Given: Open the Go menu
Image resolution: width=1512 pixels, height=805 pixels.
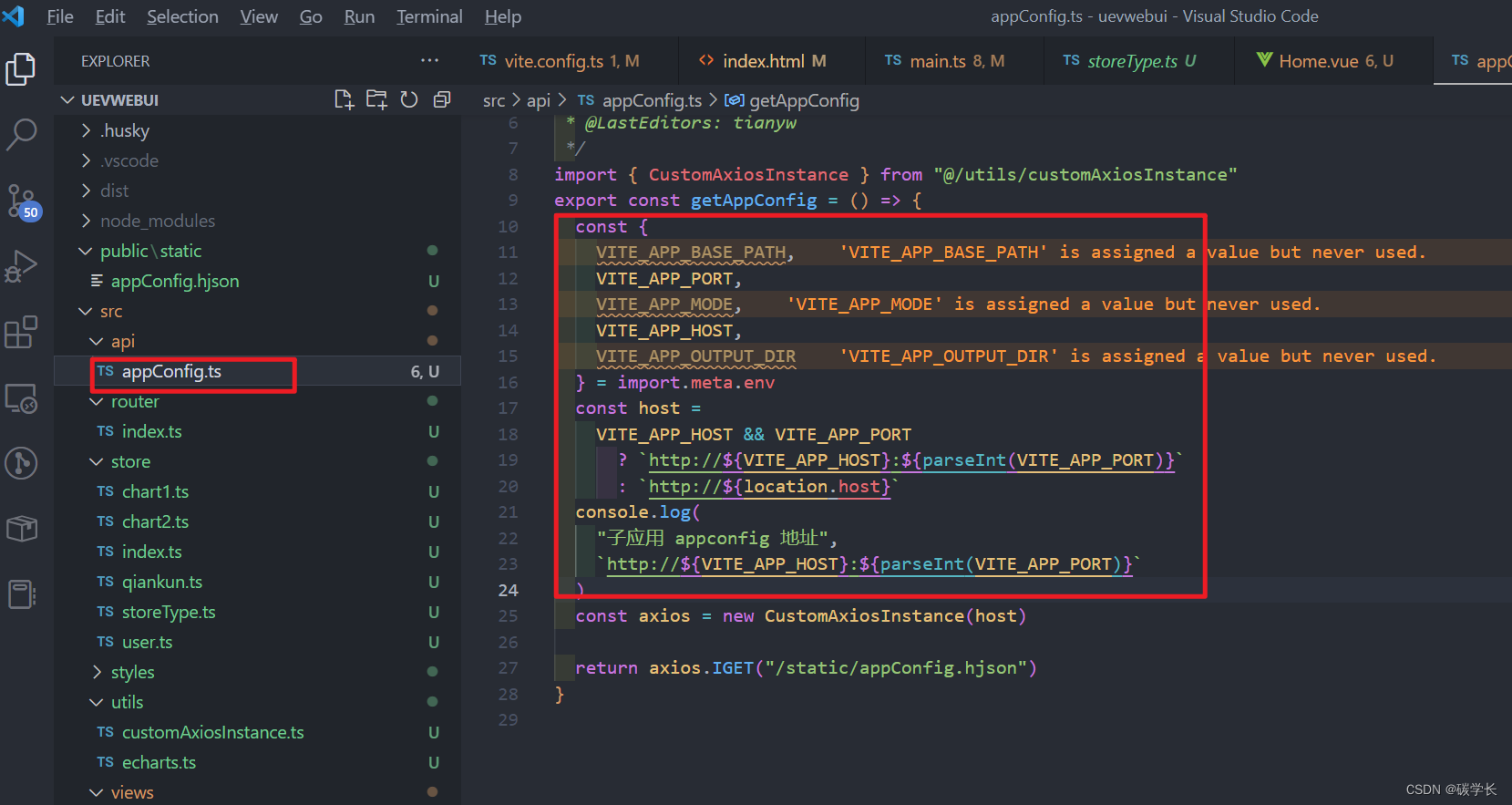Looking at the screenshot, I should [x=311, y=16].
